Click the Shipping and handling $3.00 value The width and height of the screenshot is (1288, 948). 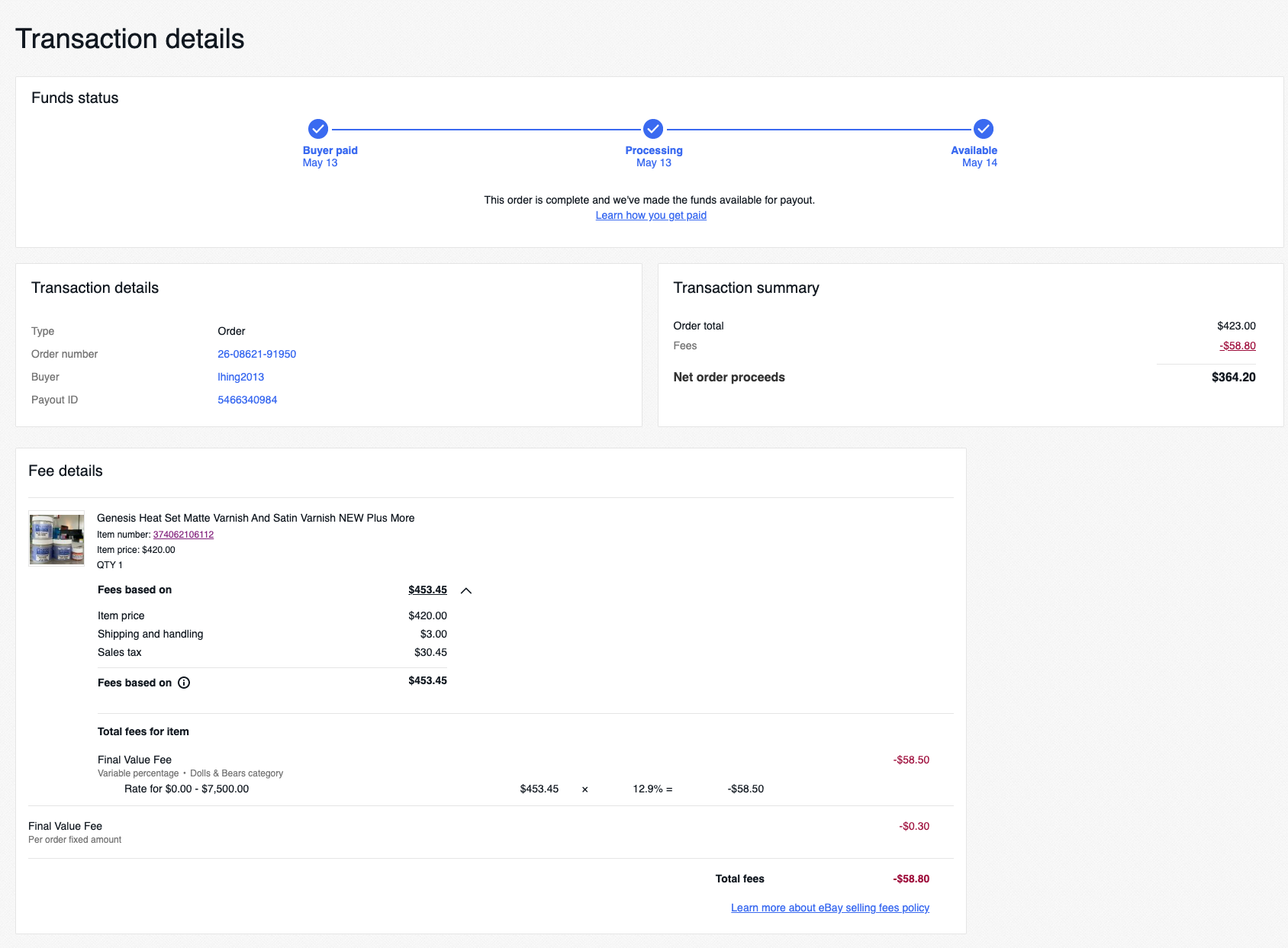(x=433, y=634)
